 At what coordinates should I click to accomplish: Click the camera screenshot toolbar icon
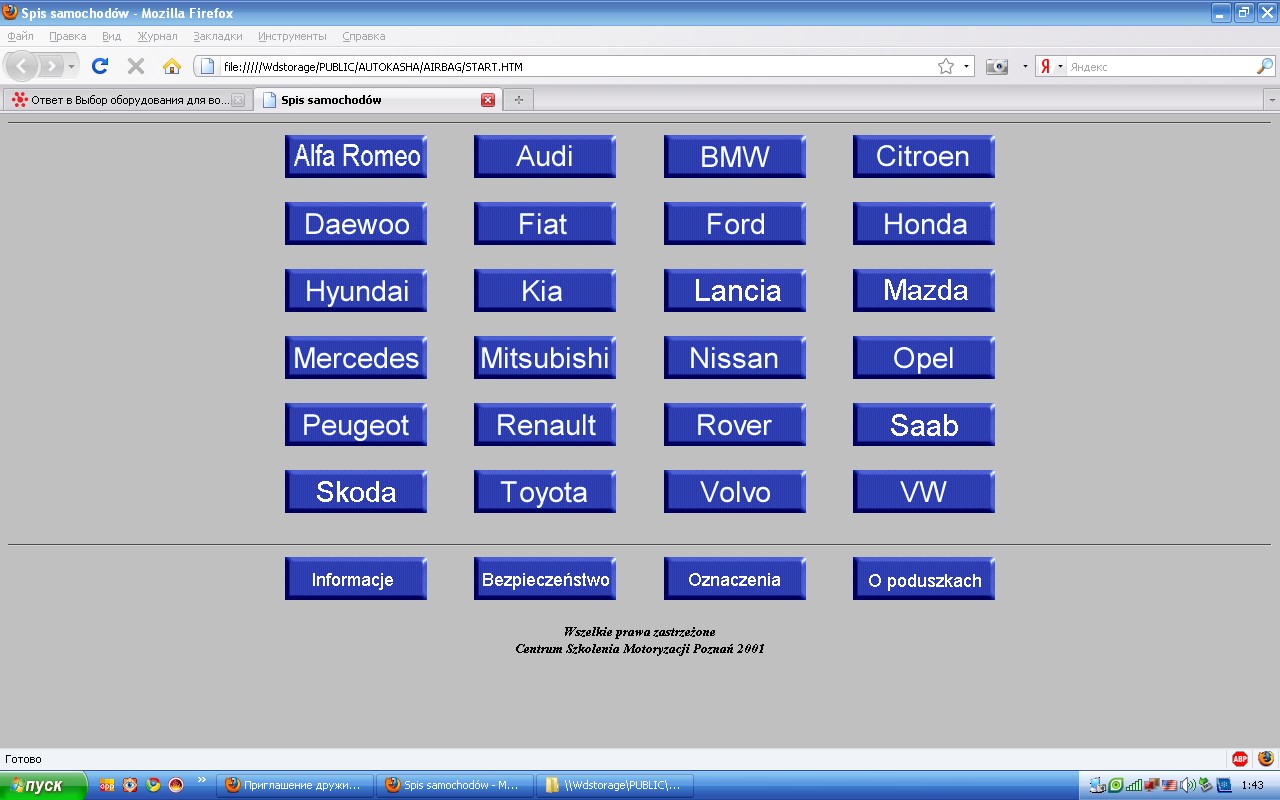click(x=997, y=66)
